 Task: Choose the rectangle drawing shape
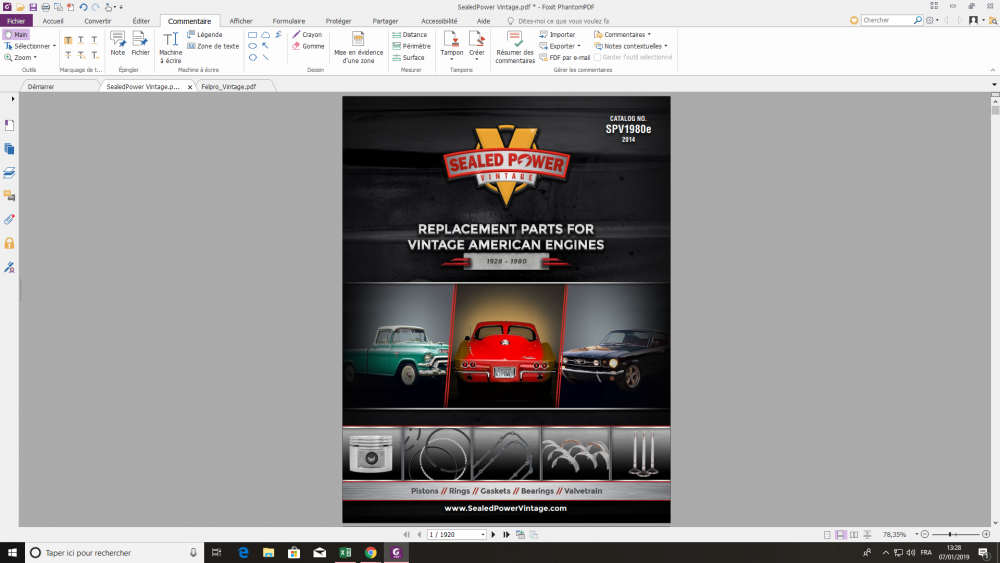click(253, 35)
